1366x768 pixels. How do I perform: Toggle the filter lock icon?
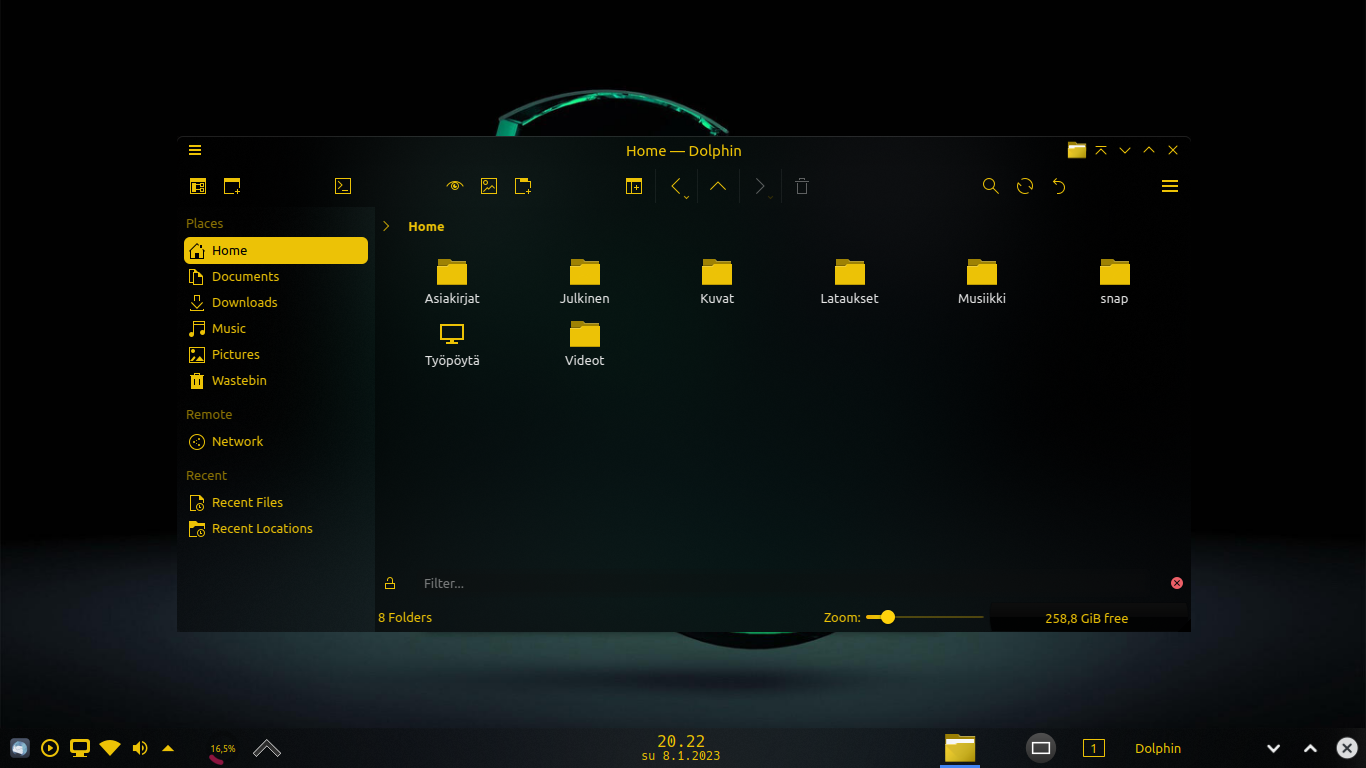pyautogui.click(x=390, y=584)
